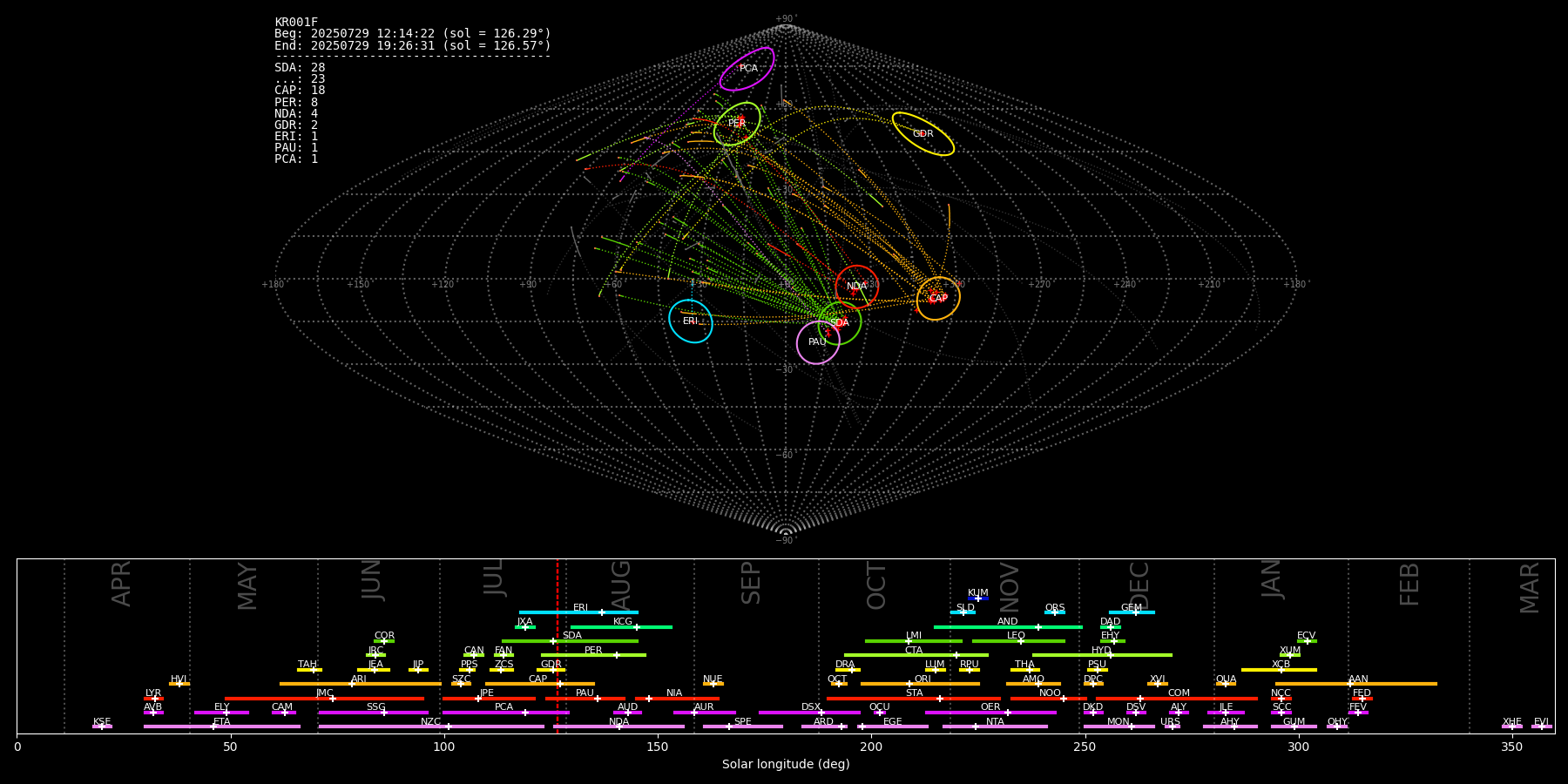The image size is (1568, 784).
Task: Select the LMI shower bar
Action: (914, 641)
